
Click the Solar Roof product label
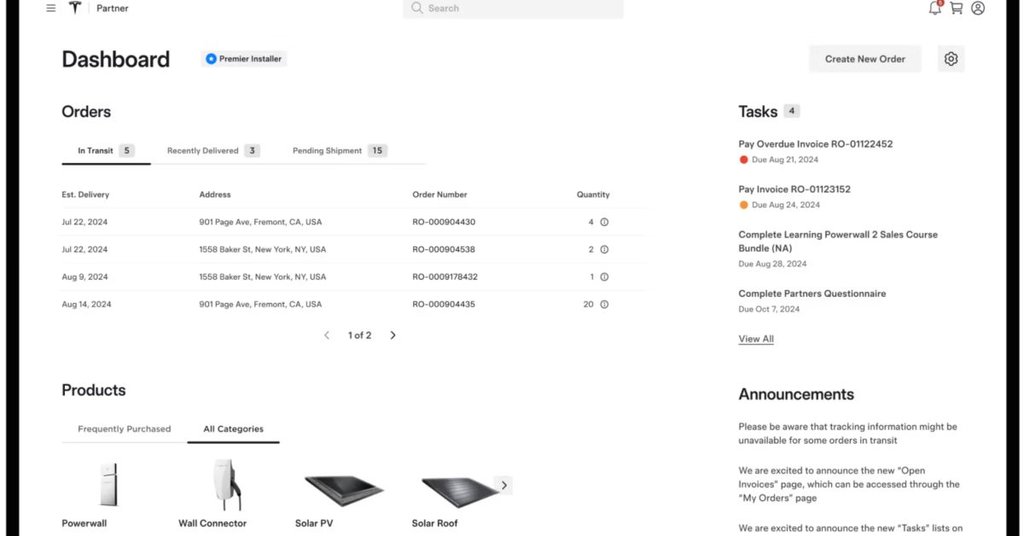[435, 524]
